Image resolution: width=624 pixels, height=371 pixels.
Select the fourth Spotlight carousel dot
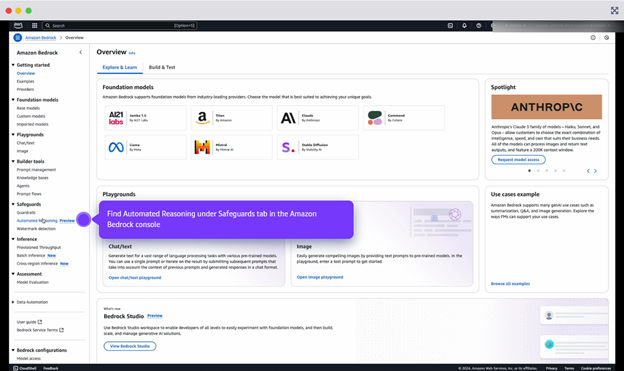coord(555,171)
